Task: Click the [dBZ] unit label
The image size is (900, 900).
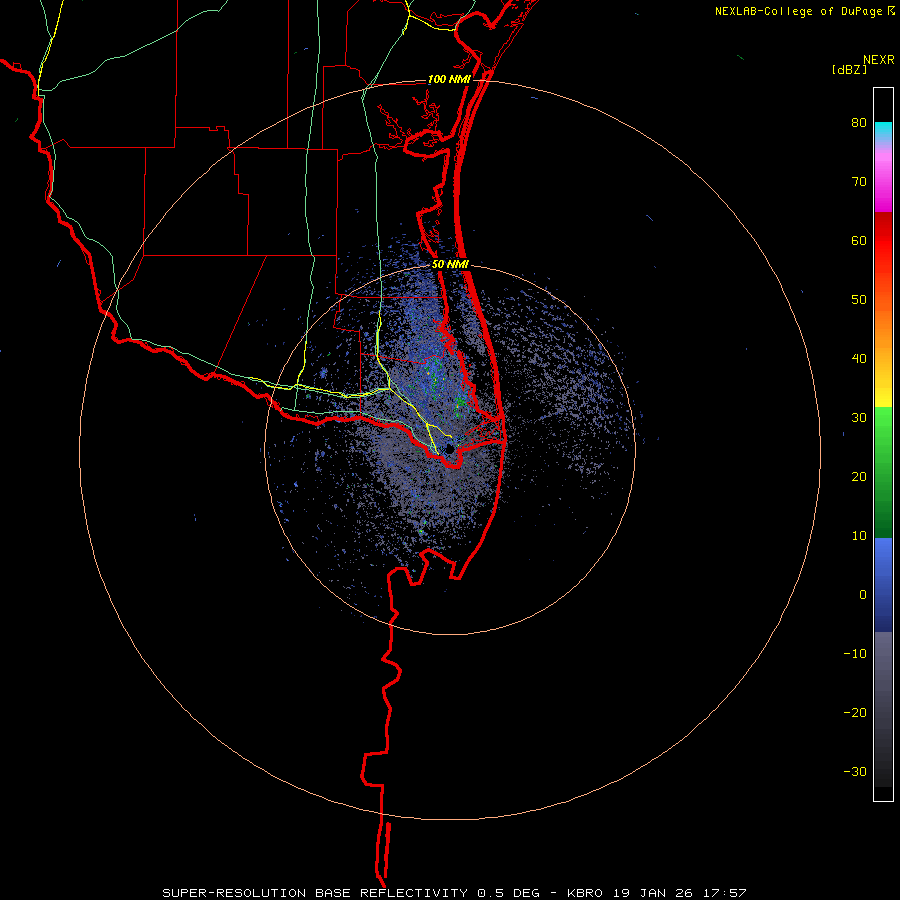Action: 849,69
